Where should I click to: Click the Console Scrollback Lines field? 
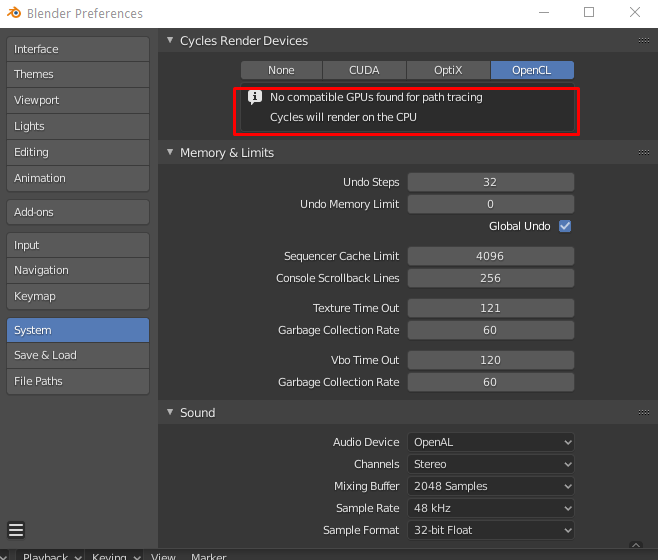(x=491, y=278)
